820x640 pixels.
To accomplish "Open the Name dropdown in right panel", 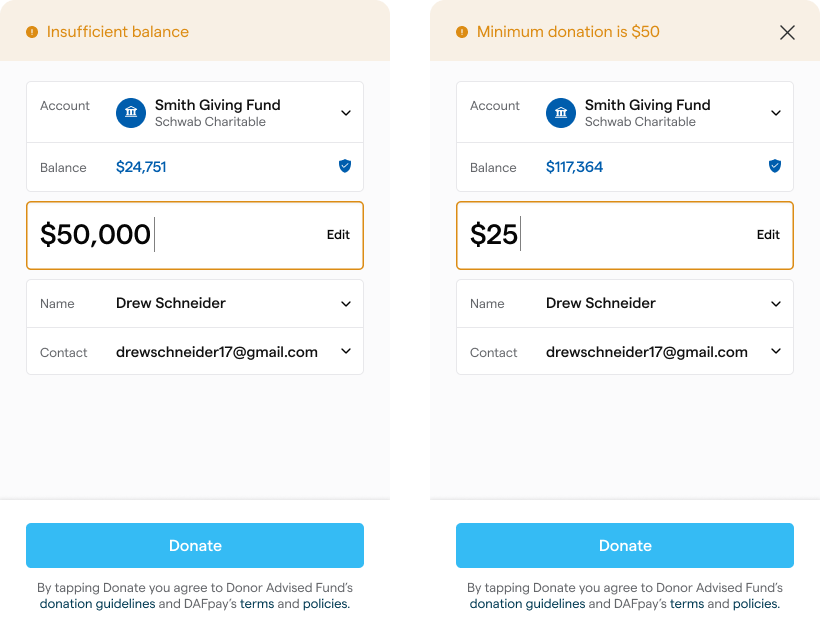I will point(776,304).
